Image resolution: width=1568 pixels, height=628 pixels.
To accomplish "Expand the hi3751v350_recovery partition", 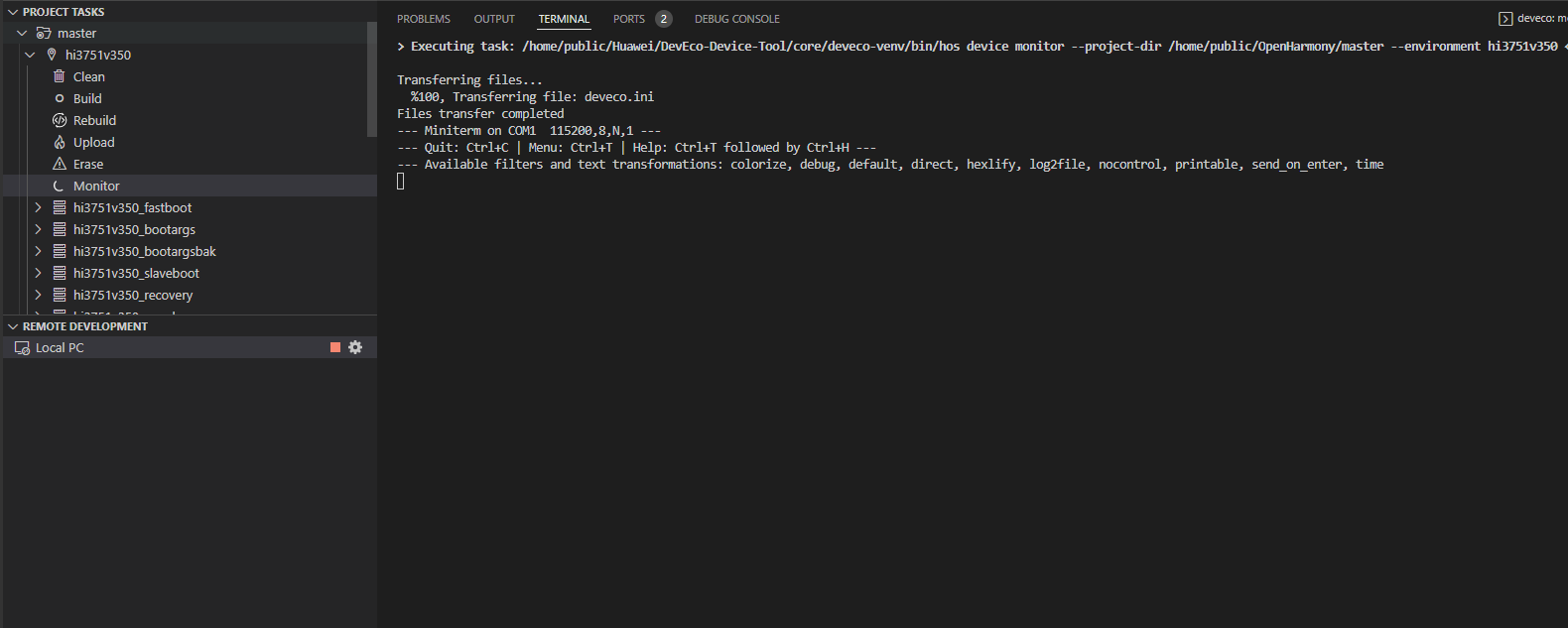I will (38, 295).
